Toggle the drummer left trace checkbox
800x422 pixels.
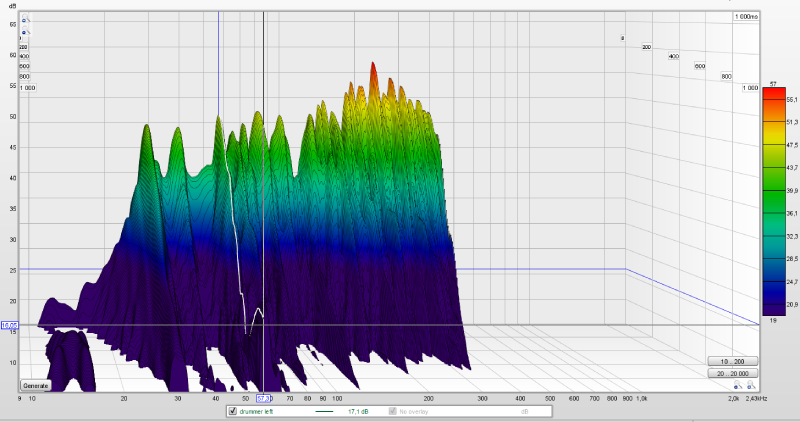233,411
